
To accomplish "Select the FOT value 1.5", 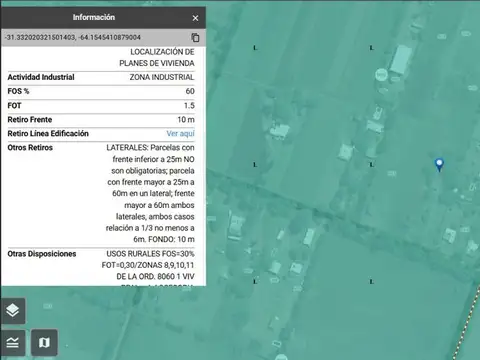I will point(189,105).
